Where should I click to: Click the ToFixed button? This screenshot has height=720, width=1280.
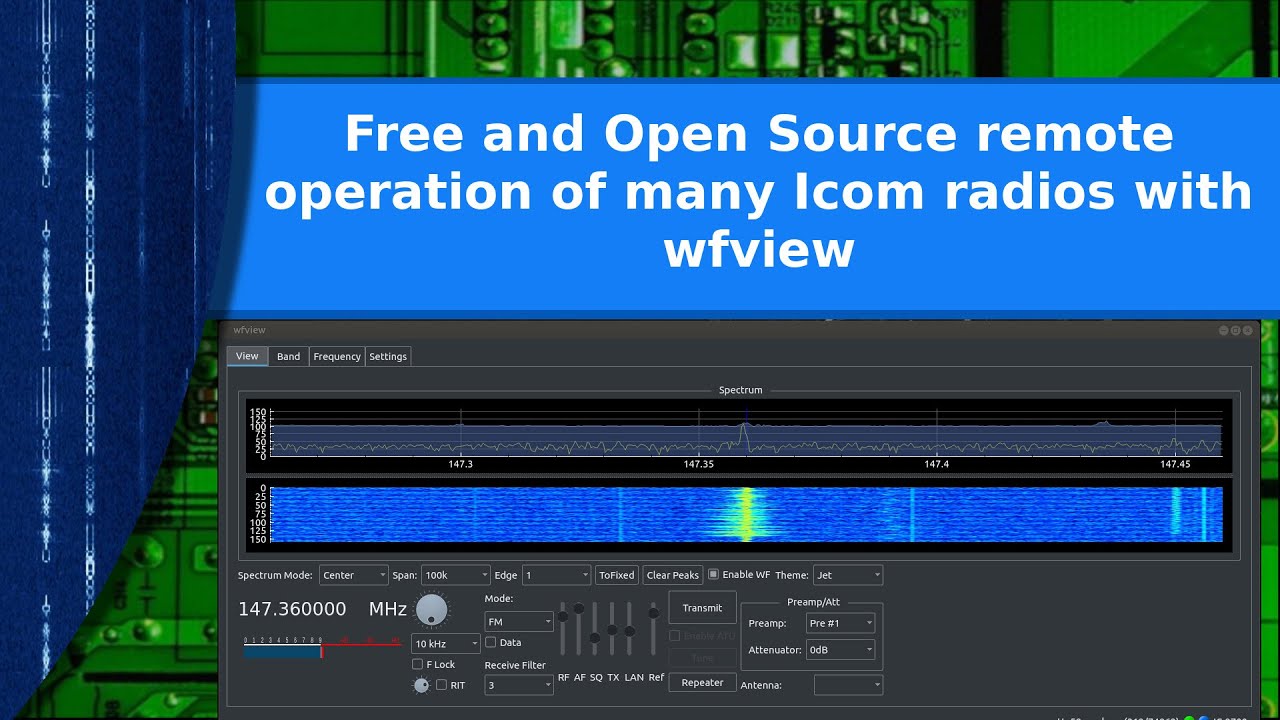616,575
